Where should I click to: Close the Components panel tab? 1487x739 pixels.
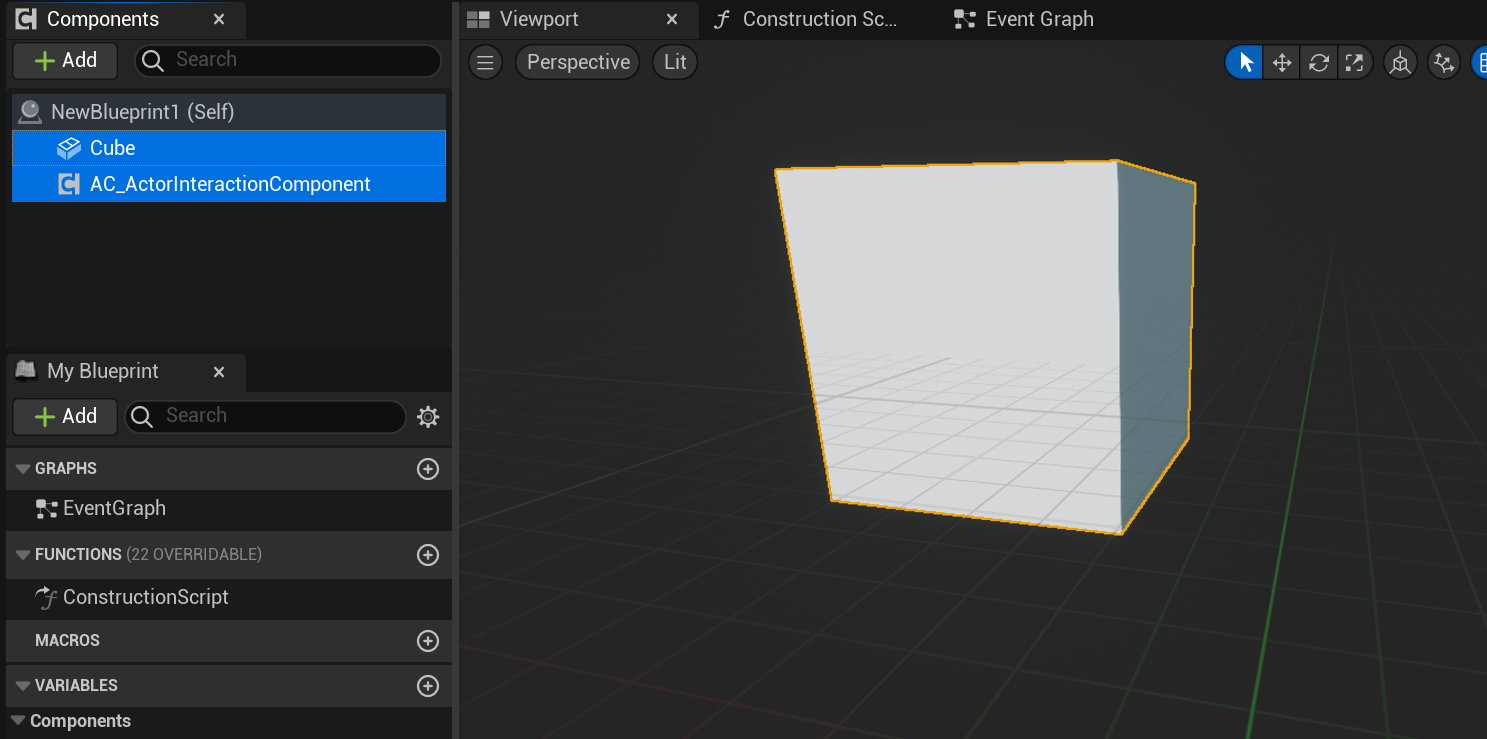(x=219, y=19)
